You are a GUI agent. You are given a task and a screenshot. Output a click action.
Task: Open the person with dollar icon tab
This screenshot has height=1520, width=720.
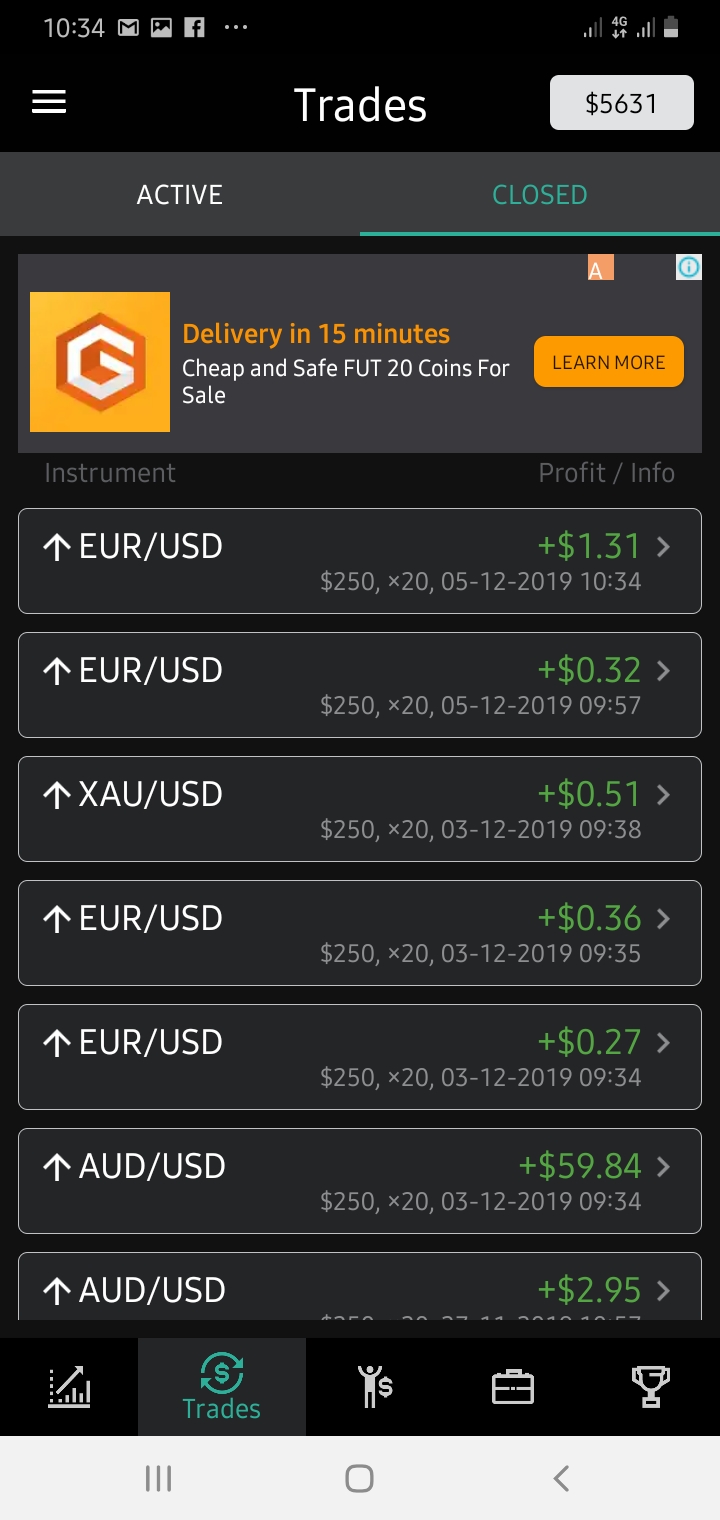click(x=375, y=1386)
